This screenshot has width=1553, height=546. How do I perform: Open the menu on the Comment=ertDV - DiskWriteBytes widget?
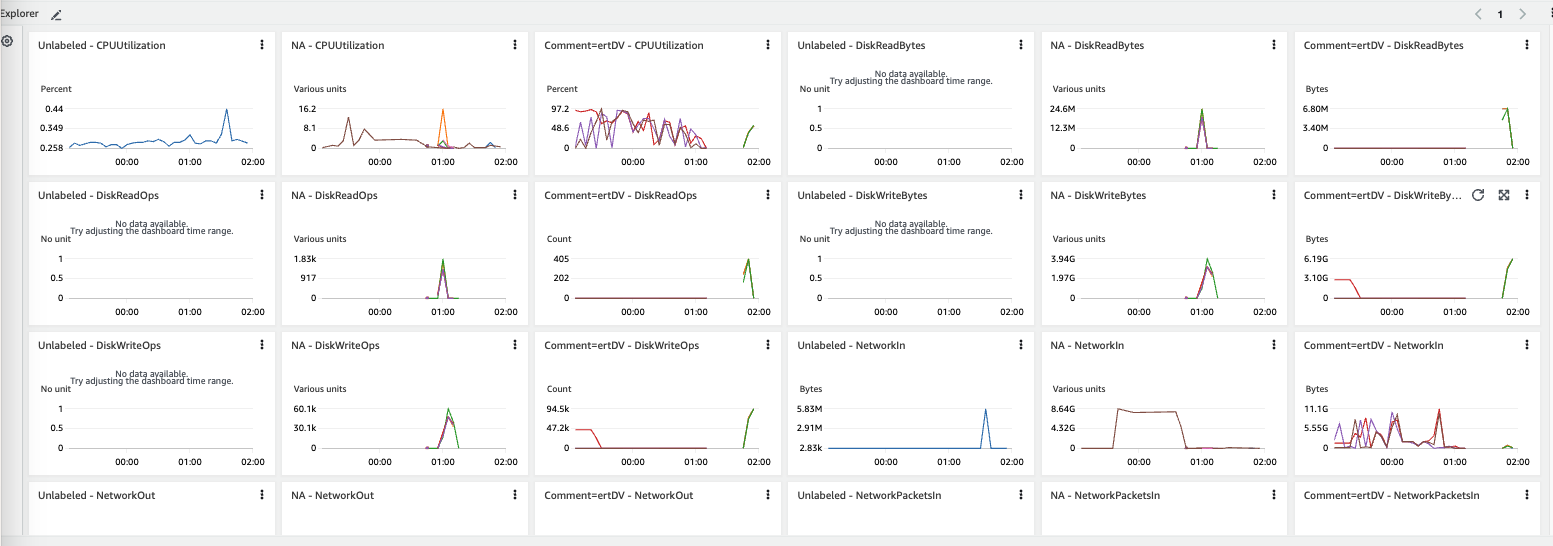tap(1527, 195)
